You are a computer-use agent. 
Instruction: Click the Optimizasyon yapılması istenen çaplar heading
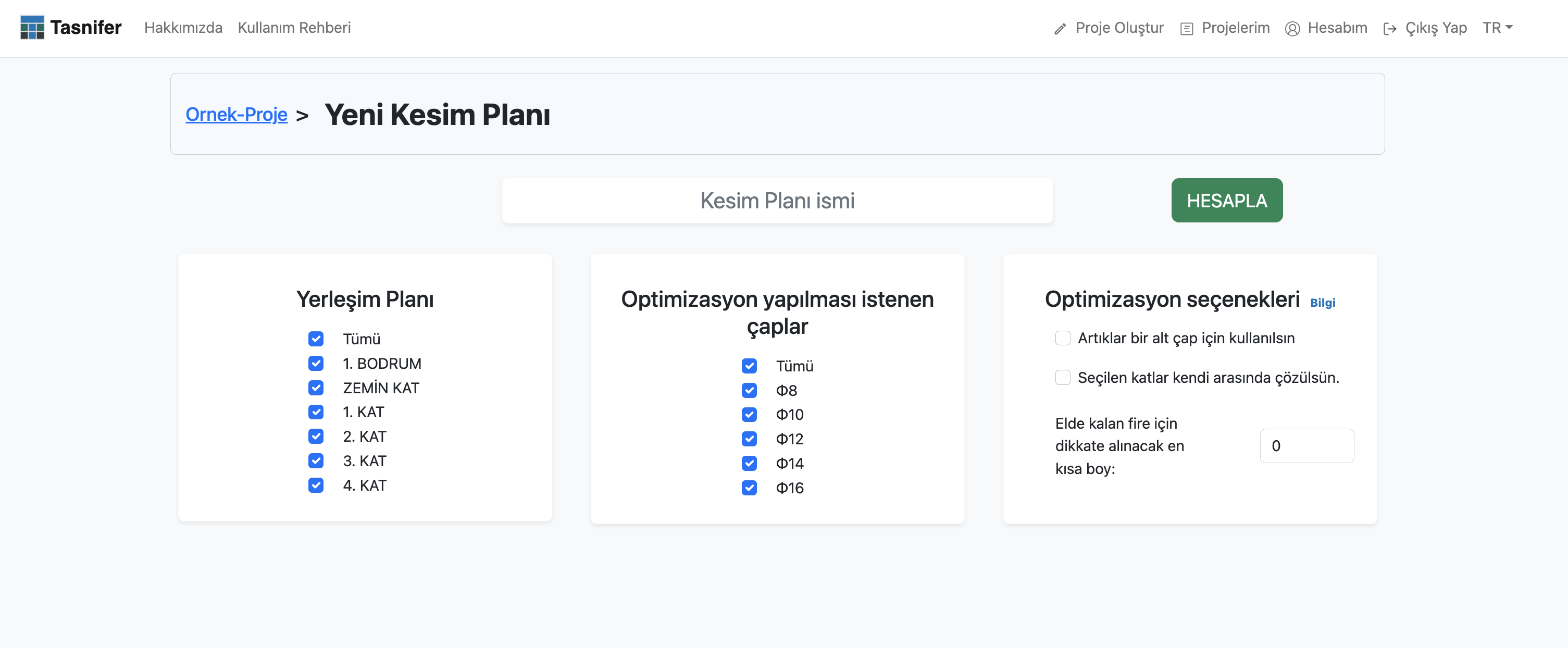point(777,313)
